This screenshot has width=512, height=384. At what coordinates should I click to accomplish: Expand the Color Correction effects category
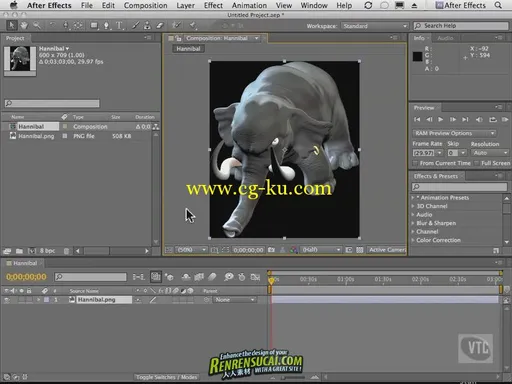point(413,240)
